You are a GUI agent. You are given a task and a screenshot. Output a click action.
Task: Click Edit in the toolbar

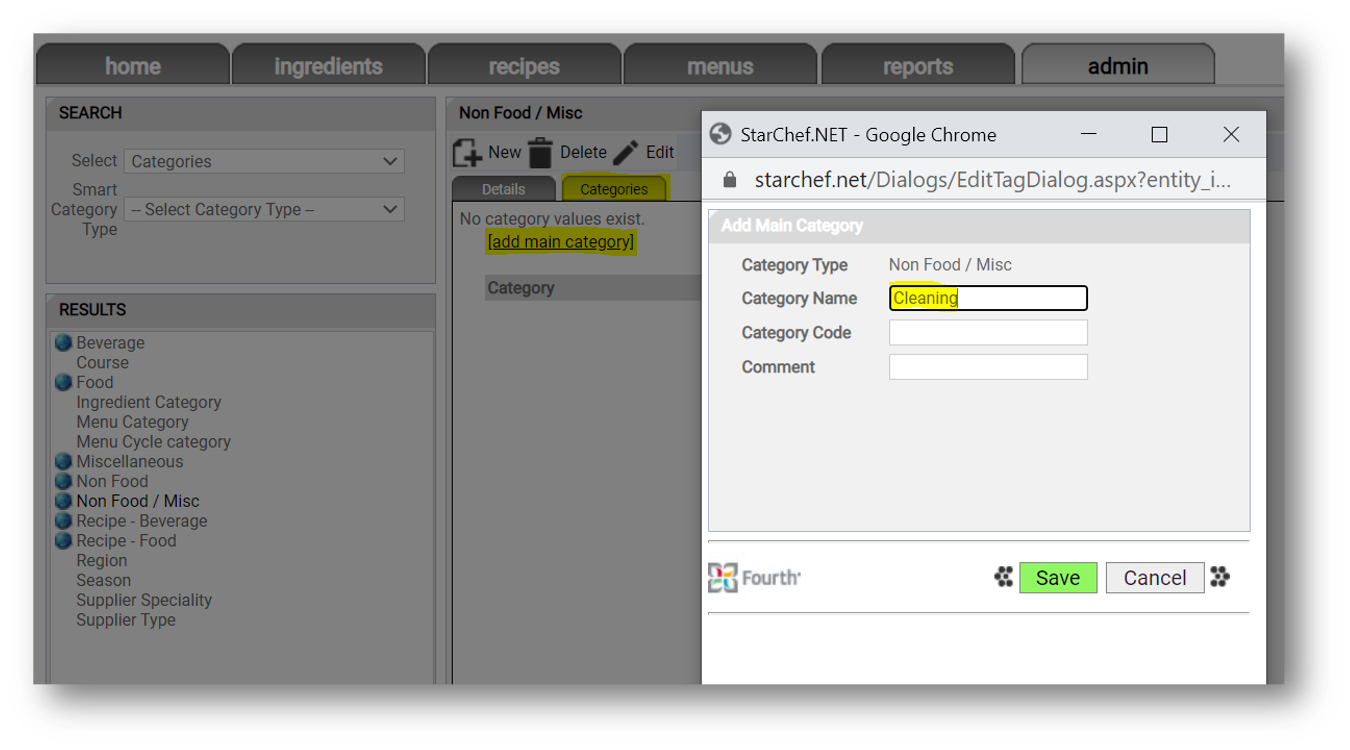pos(660,153)
